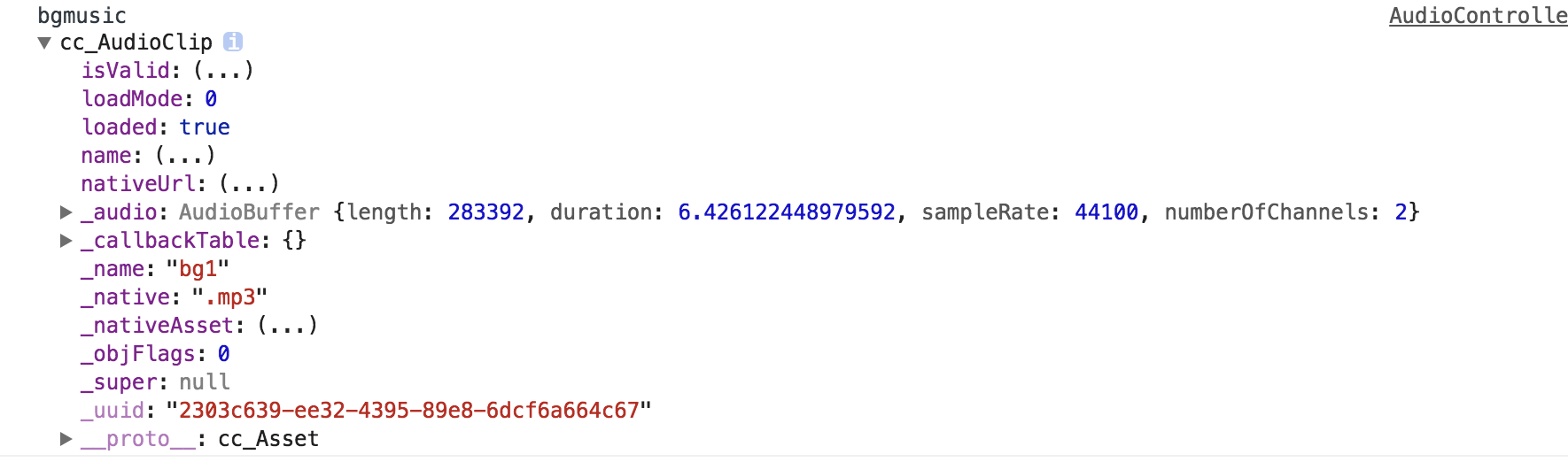Evaluate the name getter ellipsis
This screenshot has height=462, width=1568.
coord(185,156)
